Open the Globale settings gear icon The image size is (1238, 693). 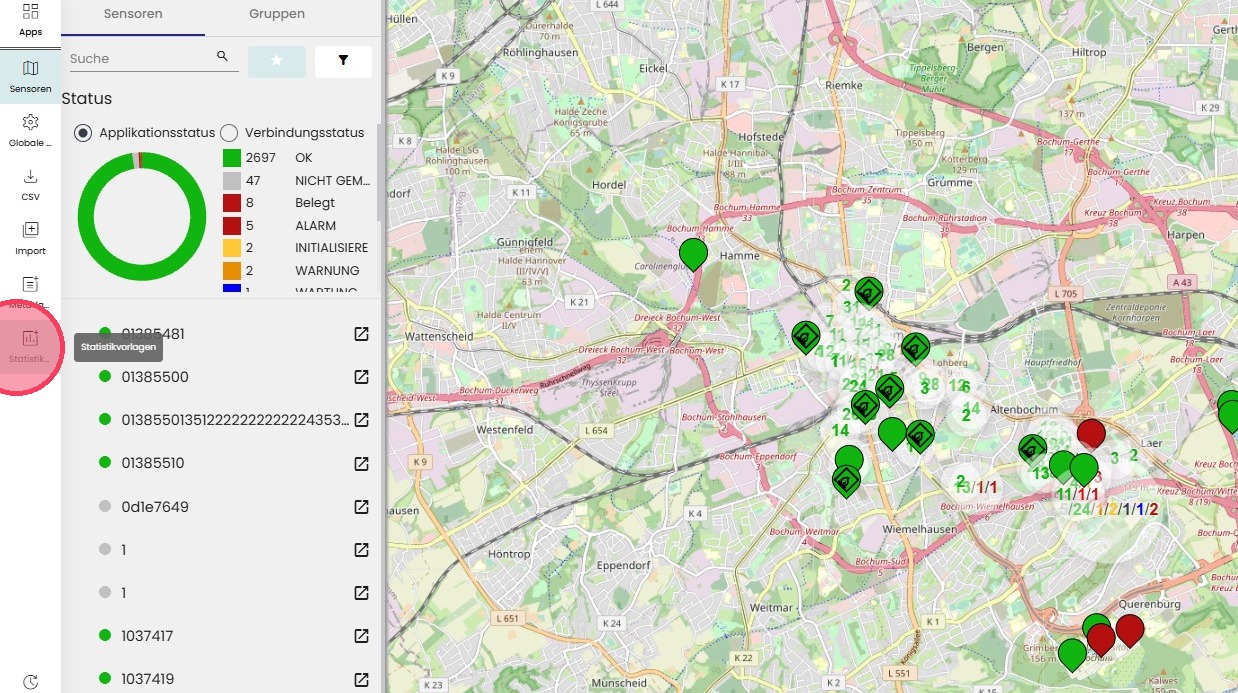tap(30, 122)
